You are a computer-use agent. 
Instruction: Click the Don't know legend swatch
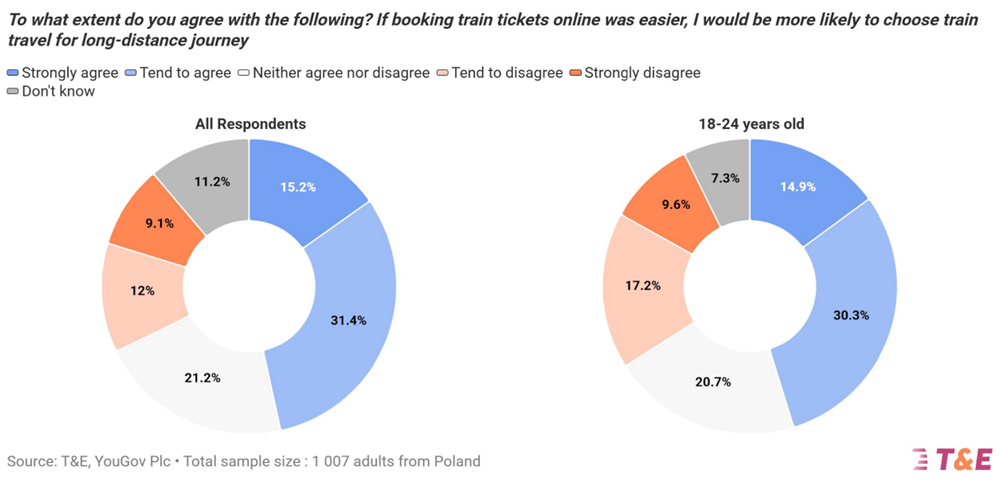pyautogui.click(x=12, y=92)
